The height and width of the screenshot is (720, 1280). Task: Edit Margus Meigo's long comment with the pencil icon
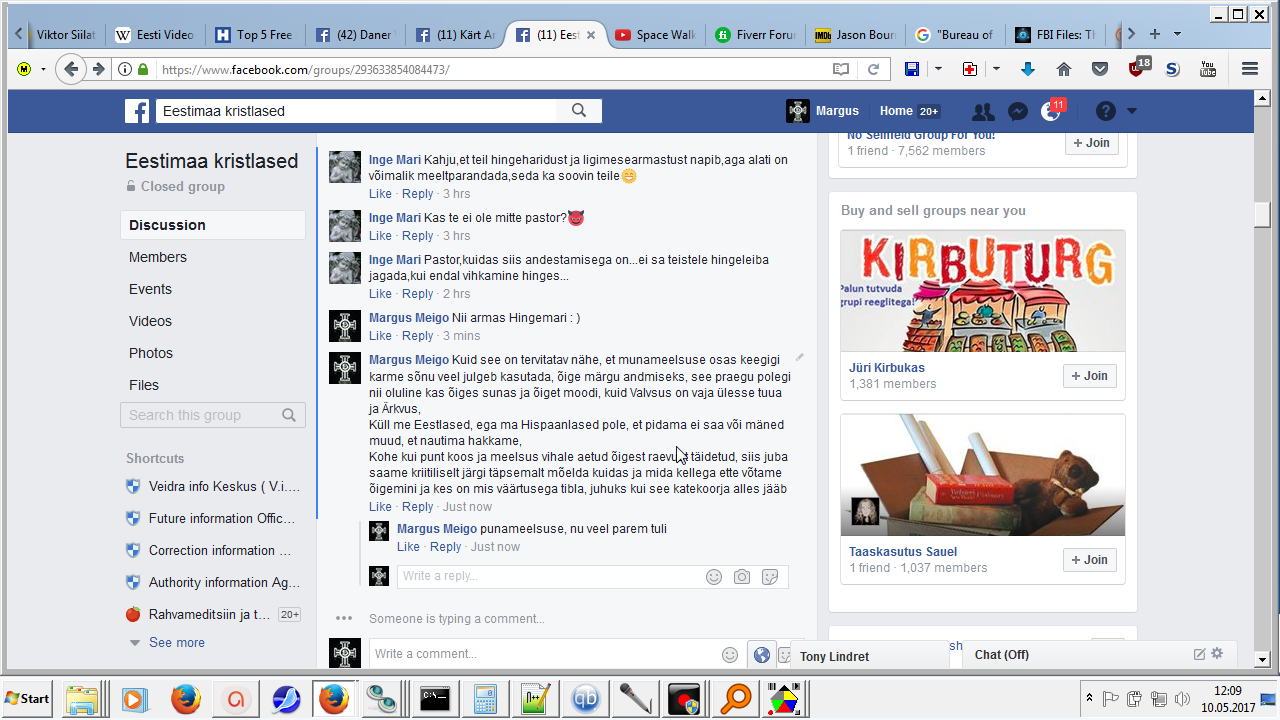tap(799, 357)
